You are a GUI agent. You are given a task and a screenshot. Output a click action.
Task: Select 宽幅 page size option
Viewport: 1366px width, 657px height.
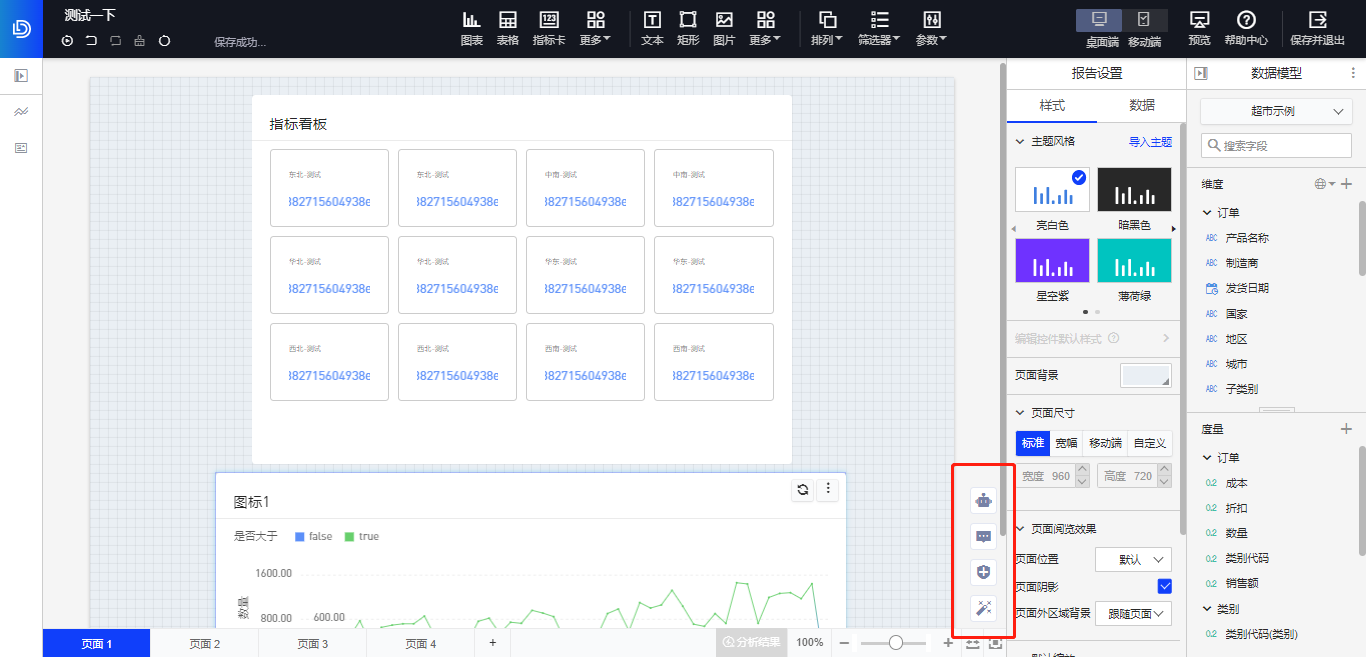tap(1067, 443)
